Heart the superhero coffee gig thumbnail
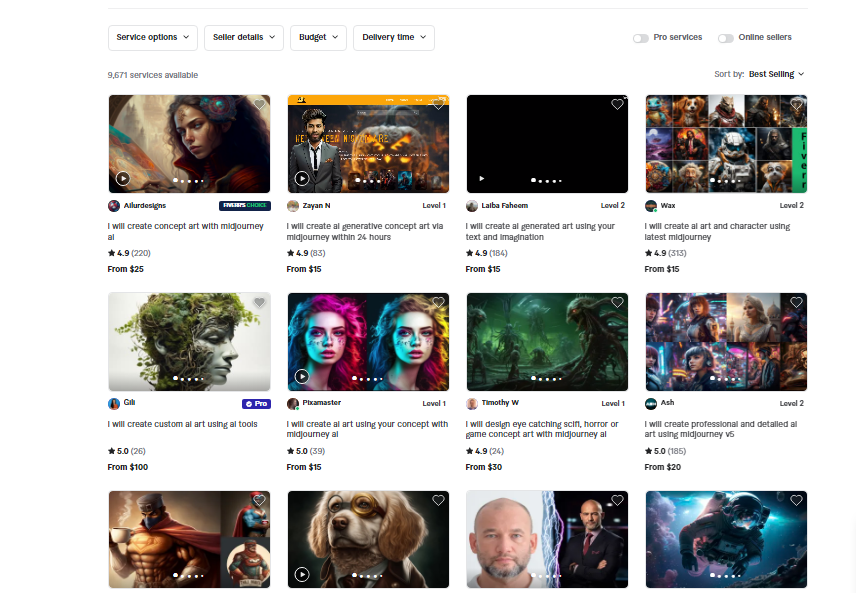 [259, 500]
